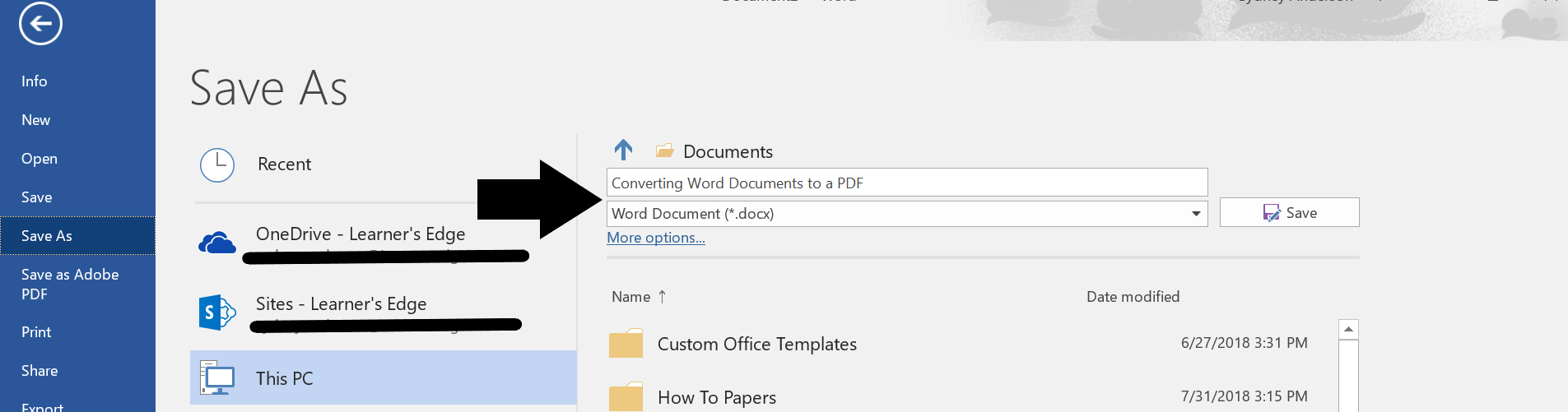Sort by Date modified column
This screenshot has height=412, width=1568.
1133,297
